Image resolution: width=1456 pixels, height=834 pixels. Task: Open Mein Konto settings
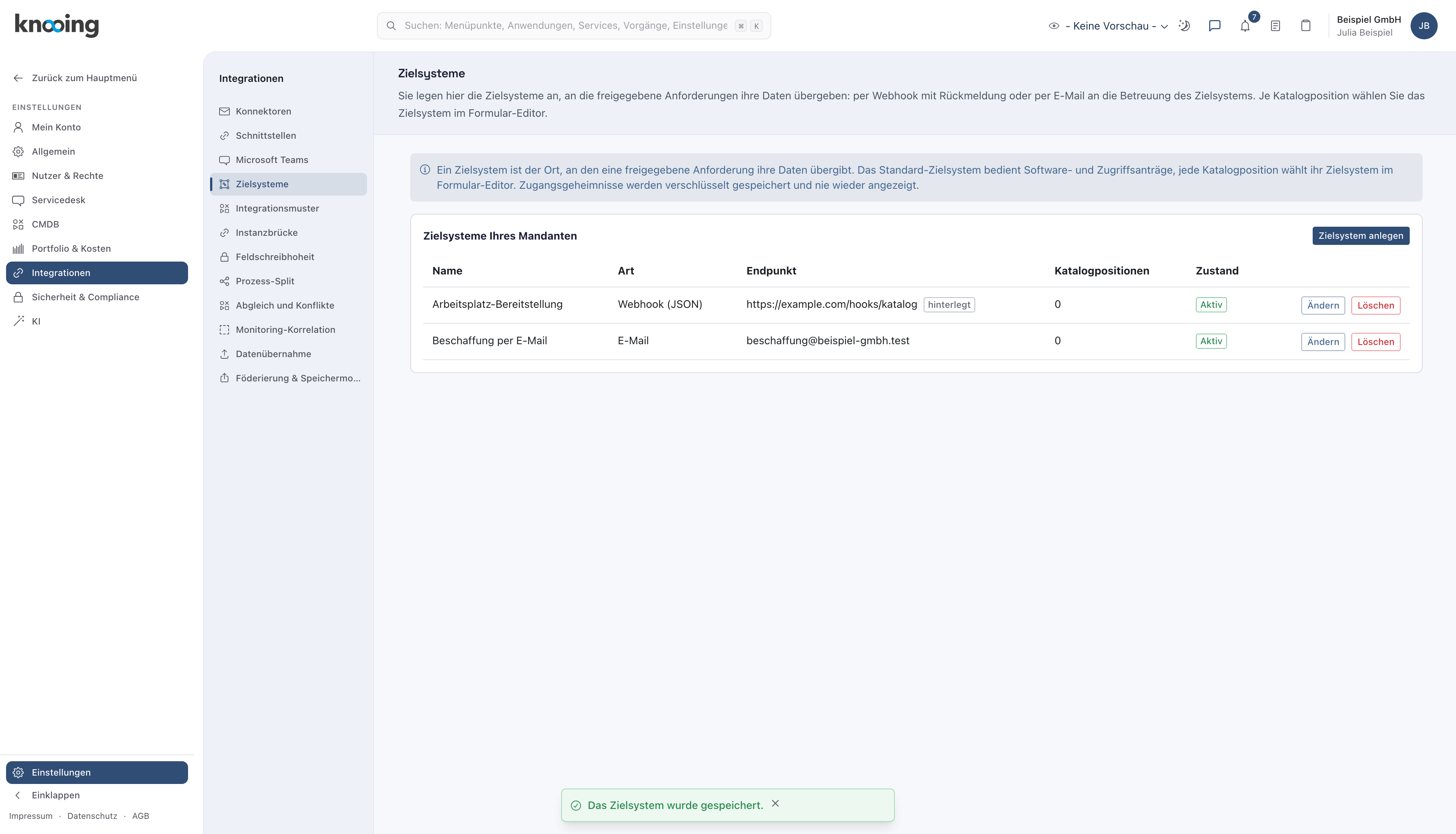[97, 127]
